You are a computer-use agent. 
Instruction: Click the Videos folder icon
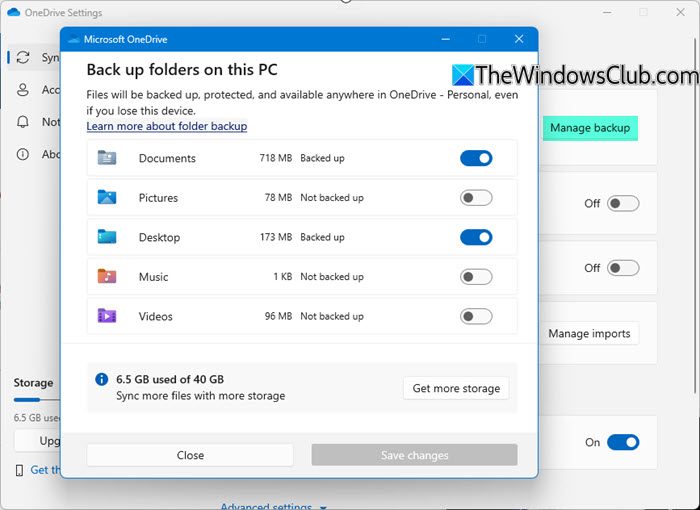[x=107, y=316]
